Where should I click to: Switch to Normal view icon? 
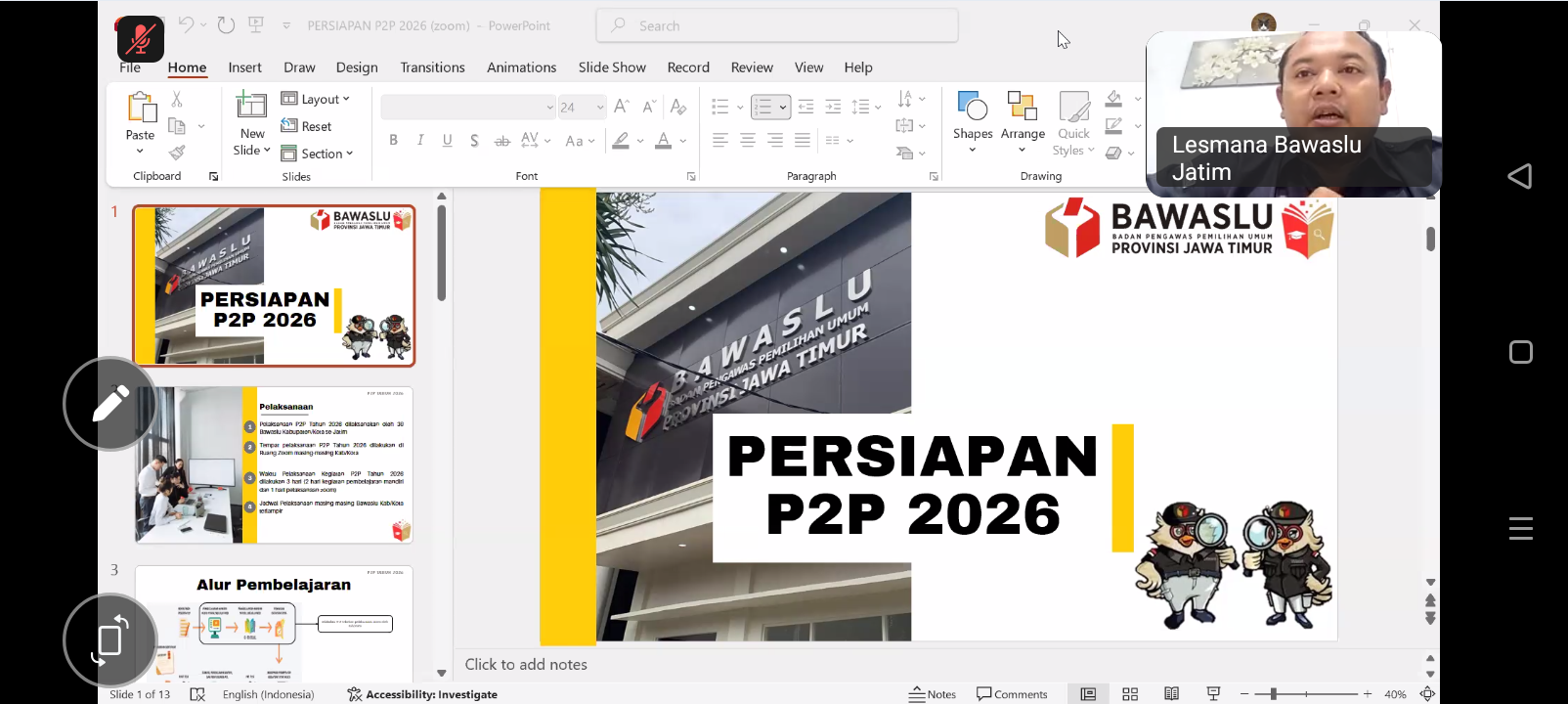(x=1088, y=694)
